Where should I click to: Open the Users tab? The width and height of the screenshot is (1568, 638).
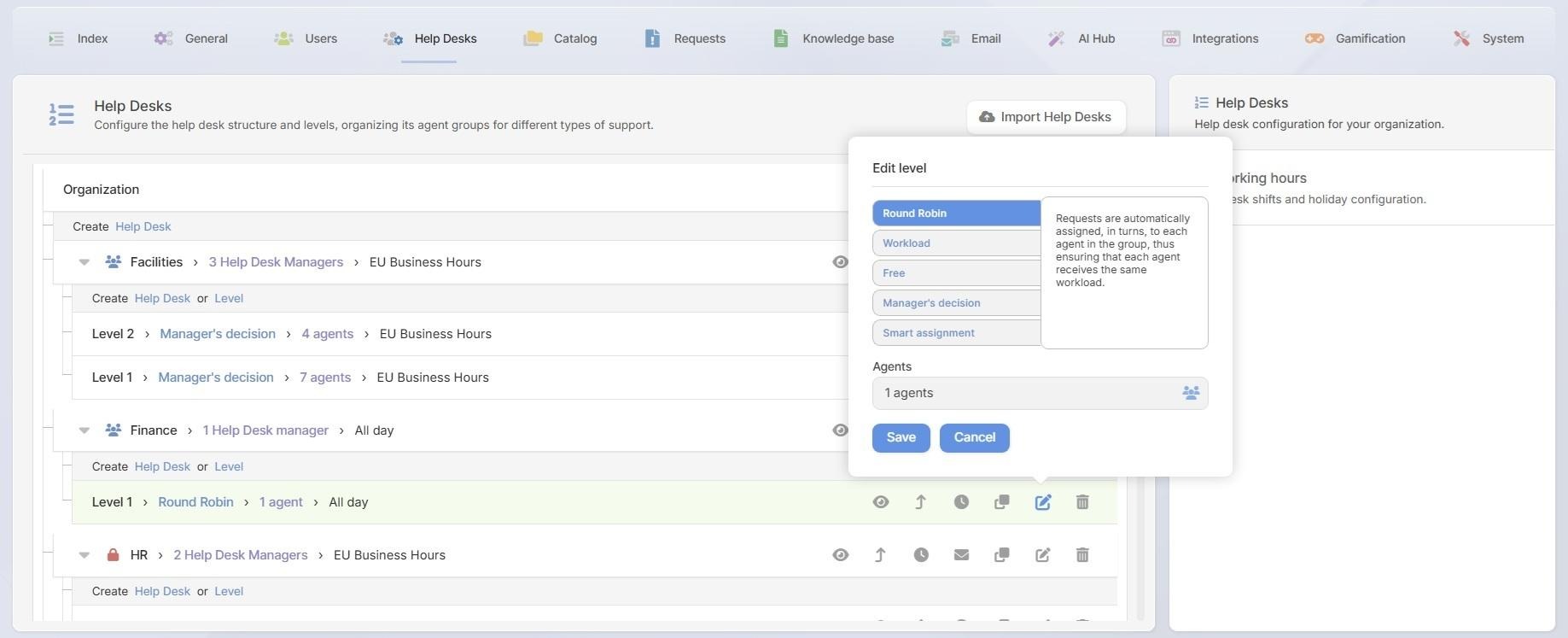tap(306, 38)
